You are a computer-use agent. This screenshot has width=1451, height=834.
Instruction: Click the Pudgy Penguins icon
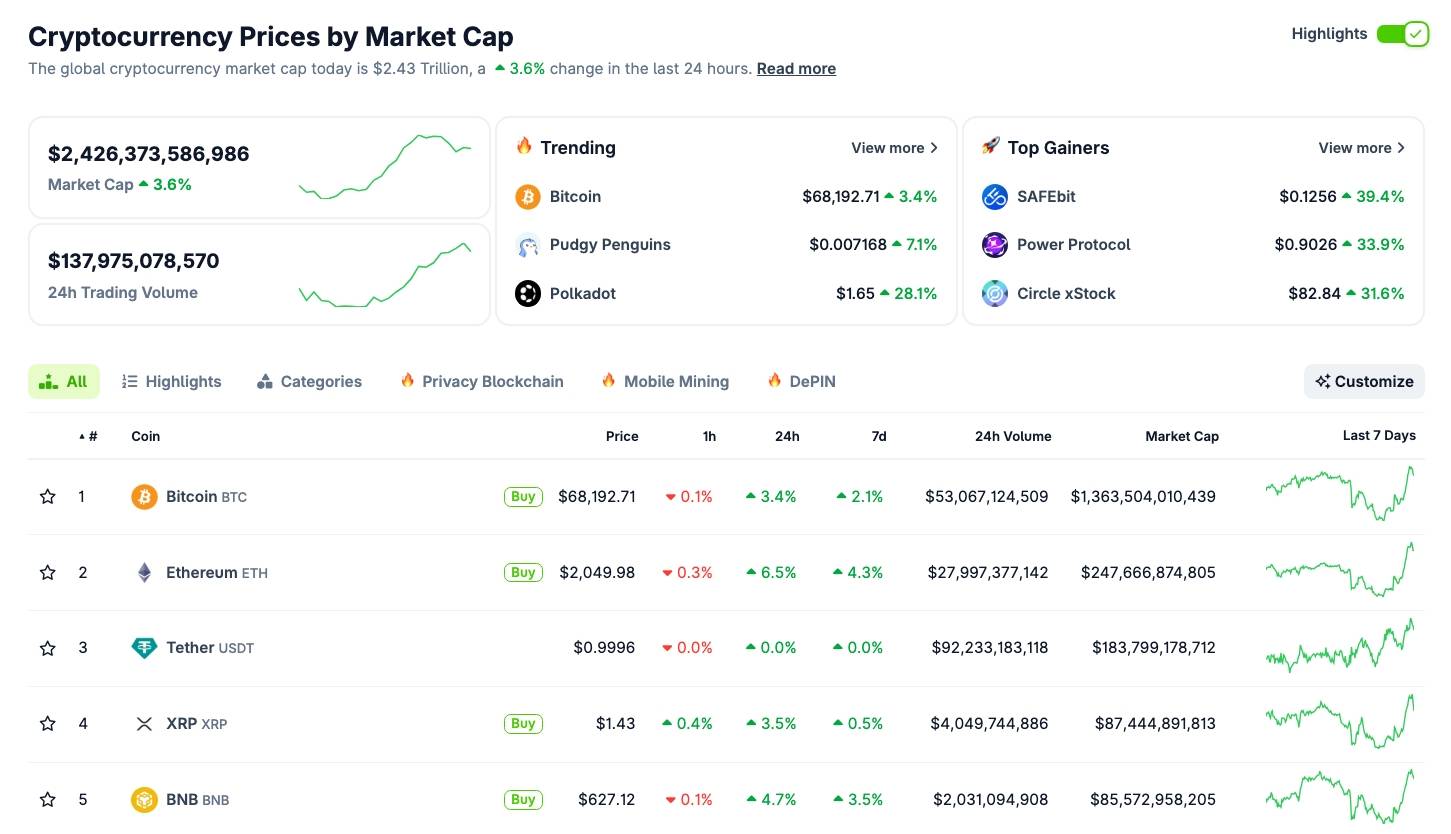[x=528, y=245]
